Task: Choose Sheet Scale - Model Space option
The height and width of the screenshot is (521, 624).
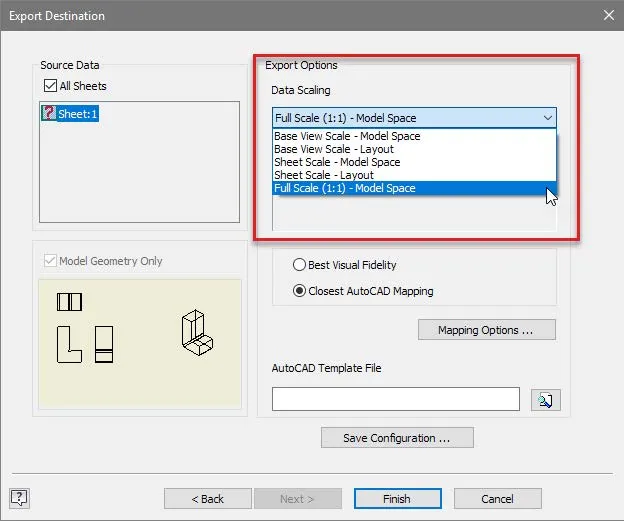Action: coord(414,162)
